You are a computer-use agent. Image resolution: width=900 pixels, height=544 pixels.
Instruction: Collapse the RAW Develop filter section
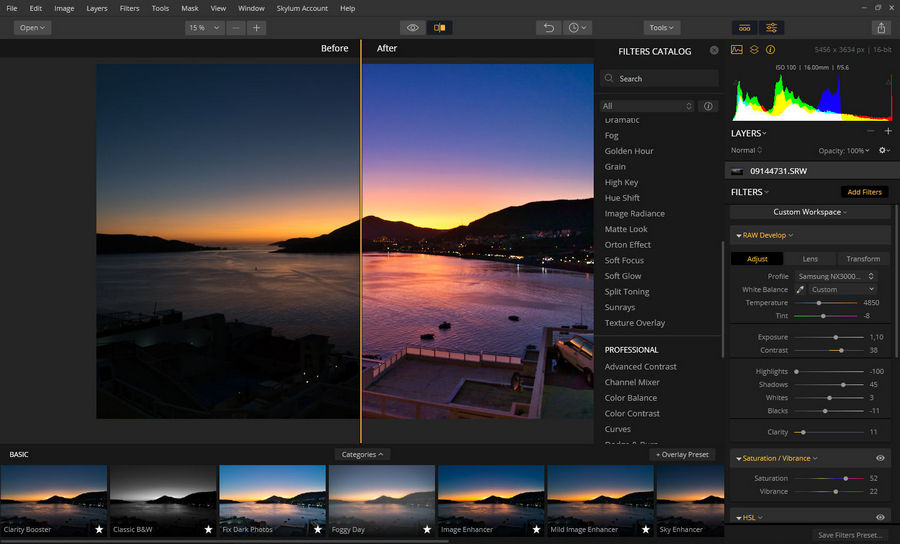click(x=739, y=235)
